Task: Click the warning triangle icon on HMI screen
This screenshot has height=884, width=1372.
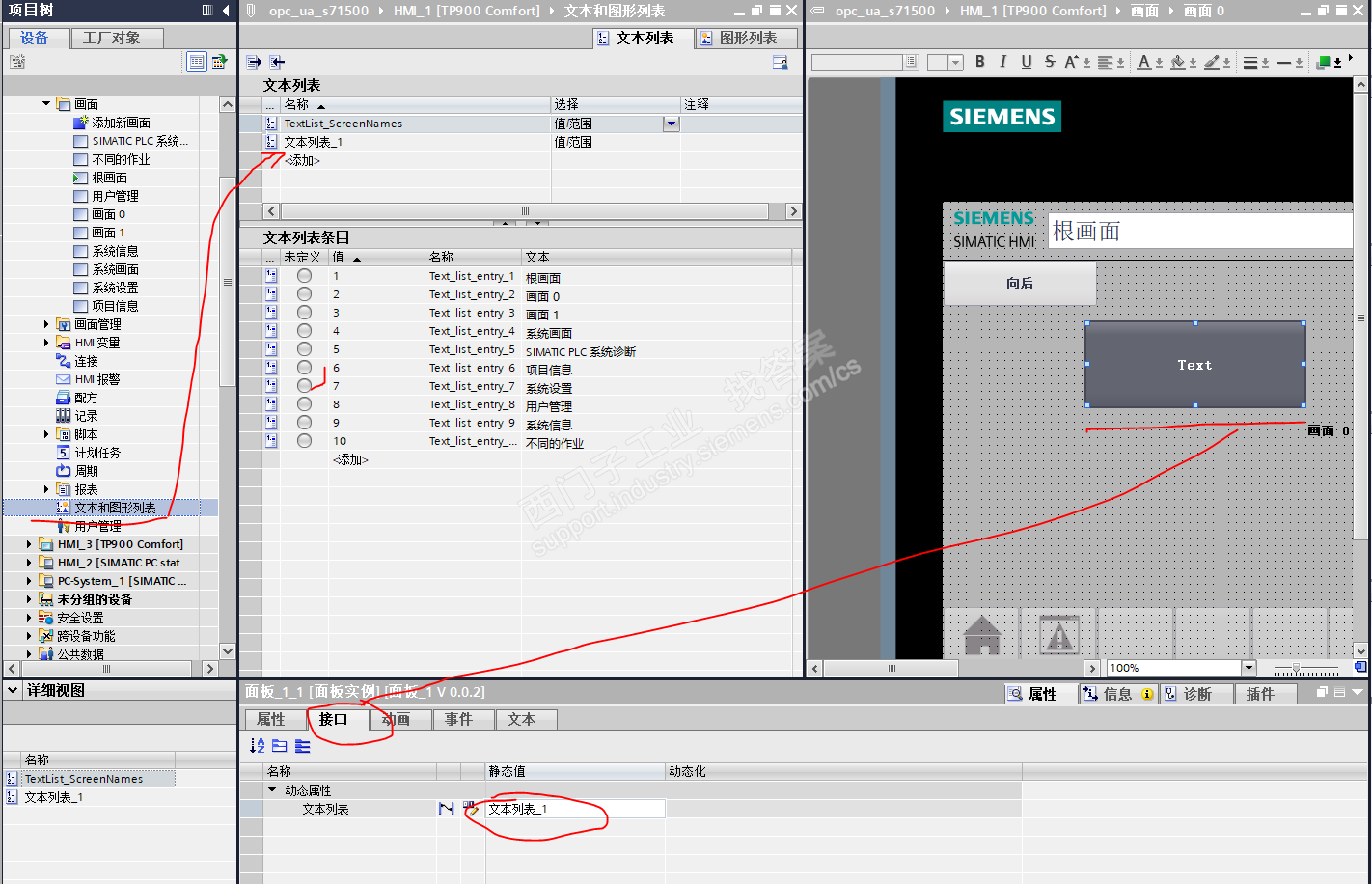Action: [x=1059, y=635]
